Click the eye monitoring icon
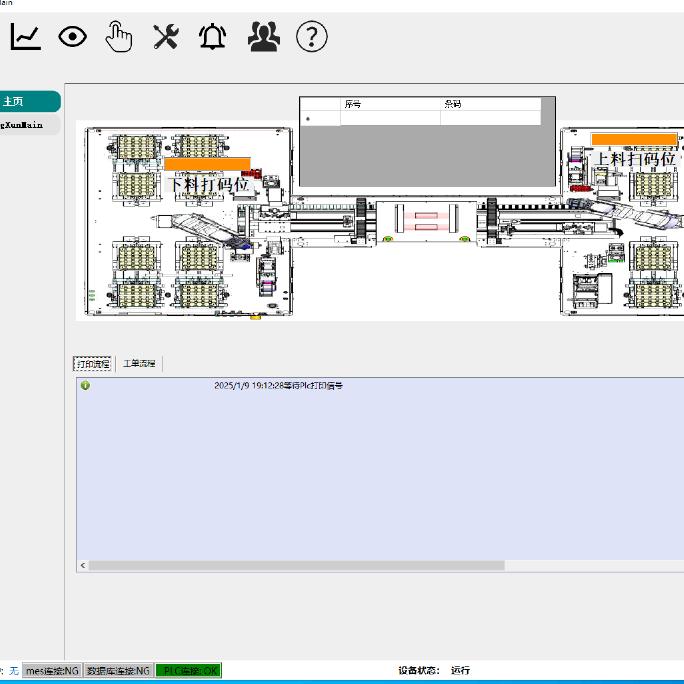The height and width of the screenshot is (684, 684). [72, 37]
